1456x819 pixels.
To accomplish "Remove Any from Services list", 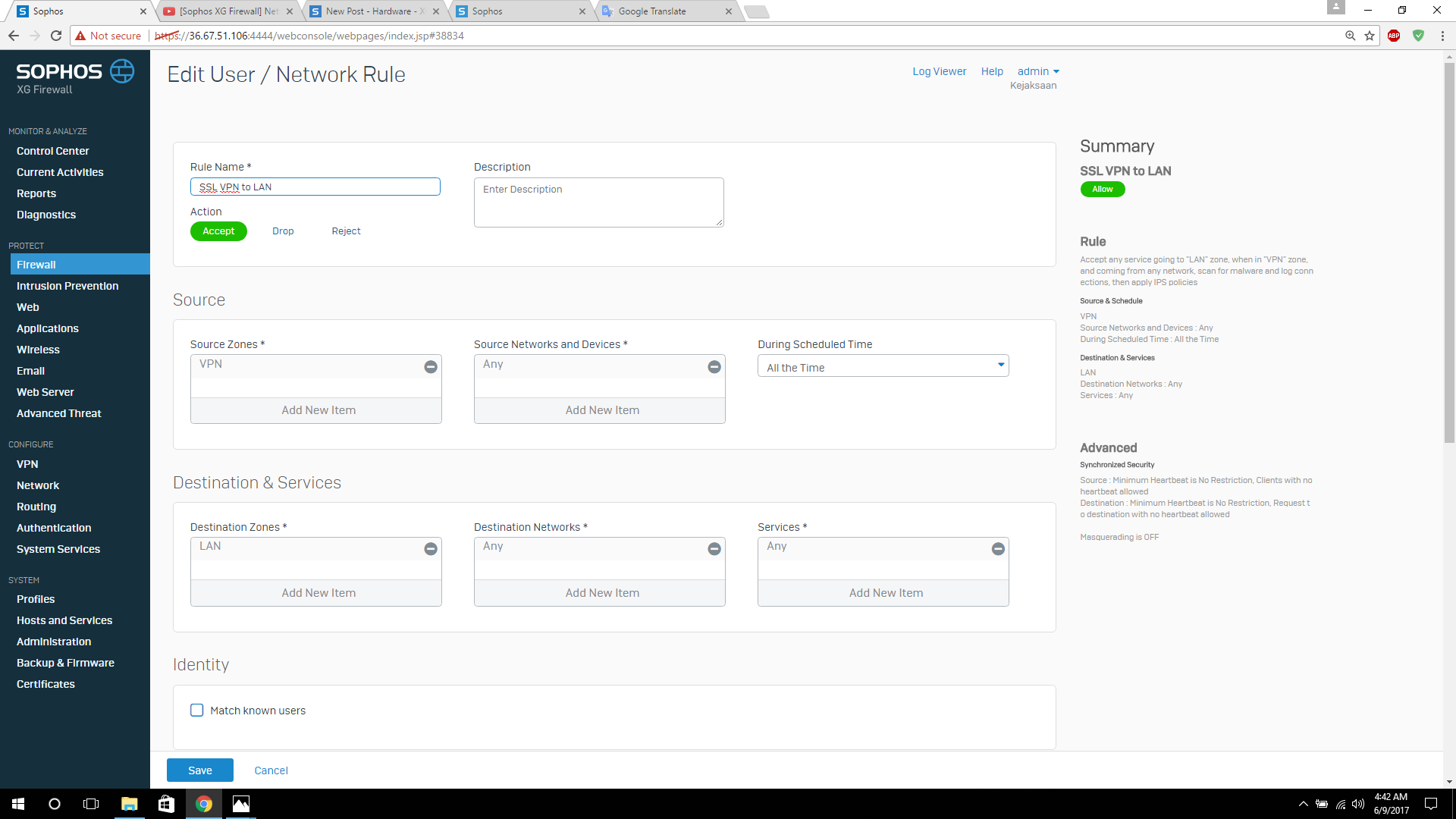I will [998, 549].
